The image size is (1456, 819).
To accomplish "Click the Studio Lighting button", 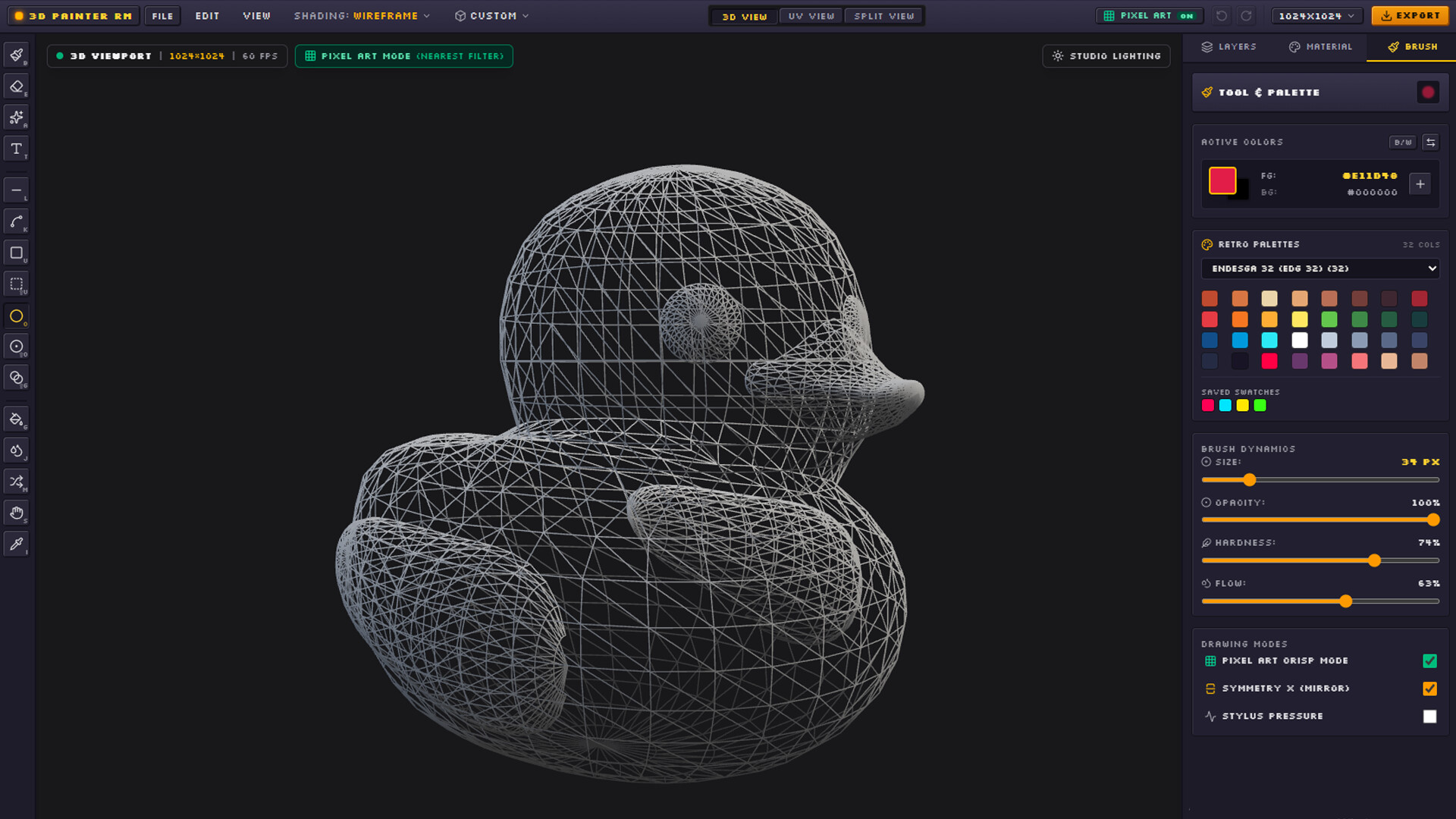I will pyautogui.click(x=1106, y=56).
